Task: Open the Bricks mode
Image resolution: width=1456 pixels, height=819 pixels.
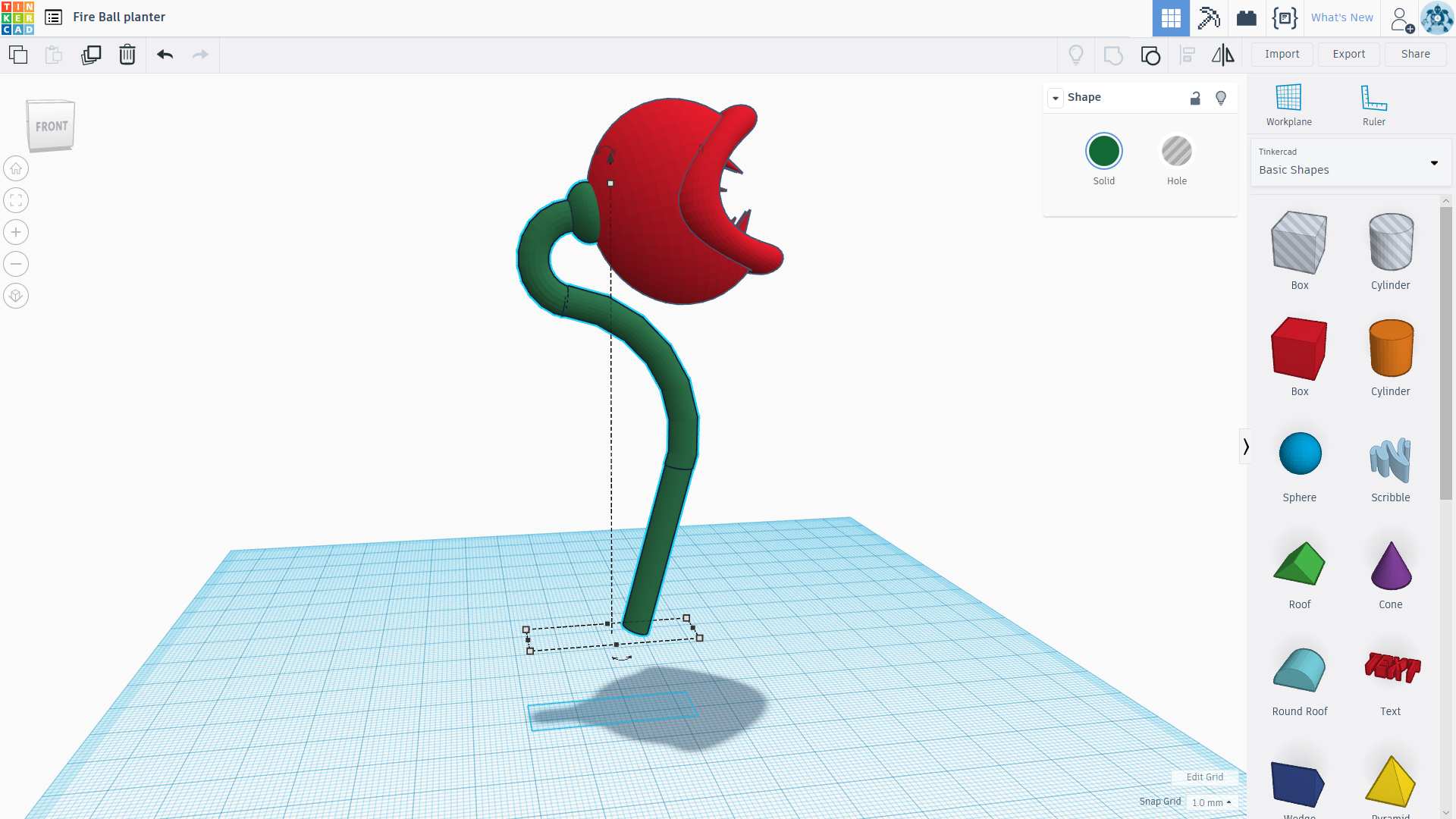Action: [x=1247, y=17]
